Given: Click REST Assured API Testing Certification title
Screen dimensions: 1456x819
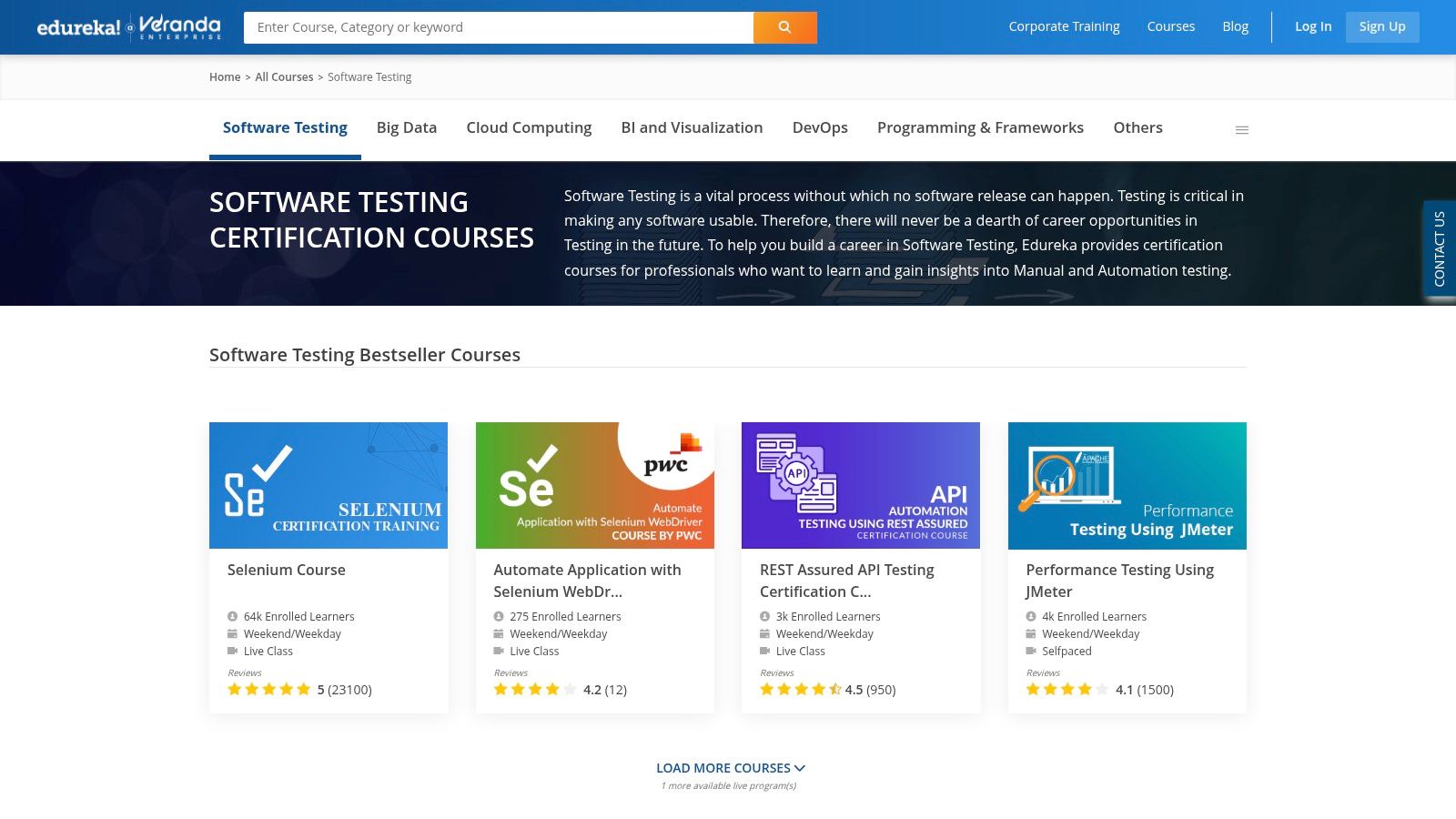Looking at the screenshot, I should click(x=847, y=581).
